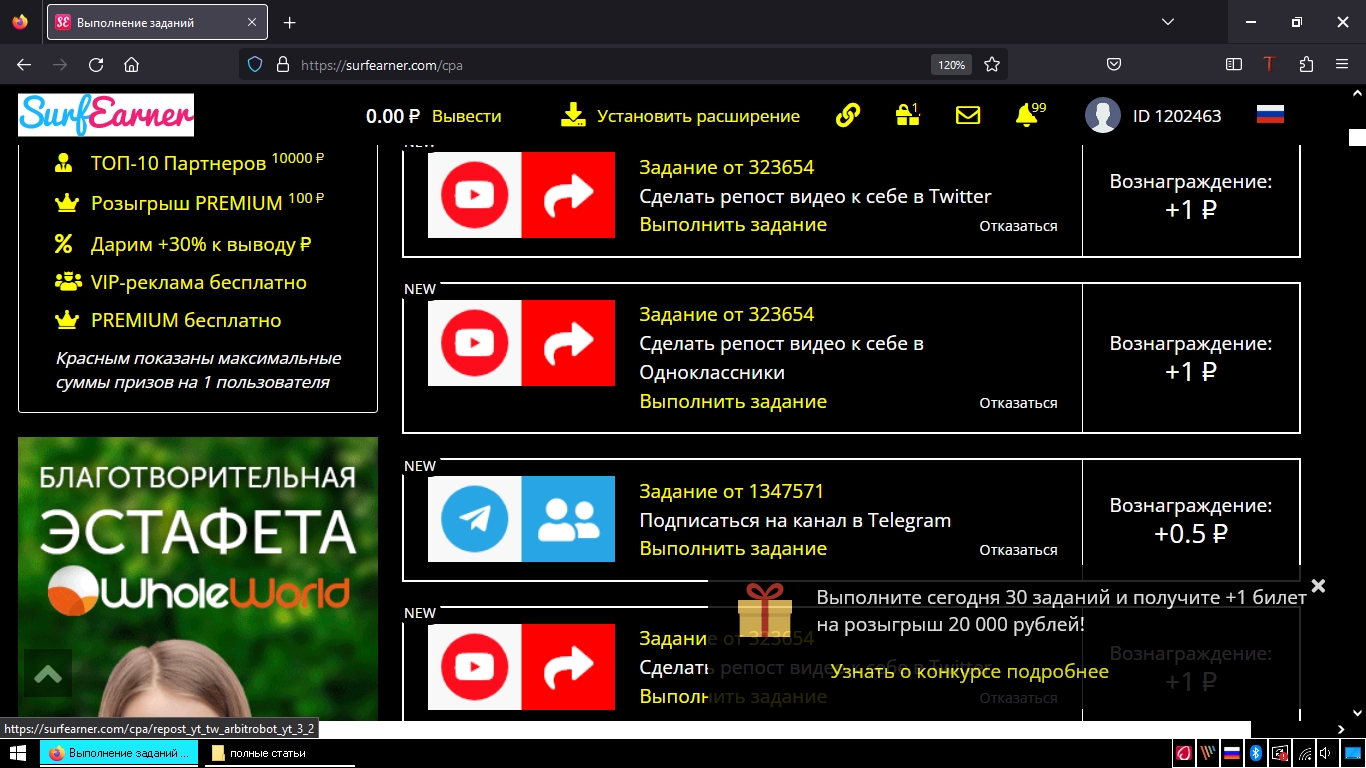Reset the 120% zoom indicator

(x=950, y=64)
